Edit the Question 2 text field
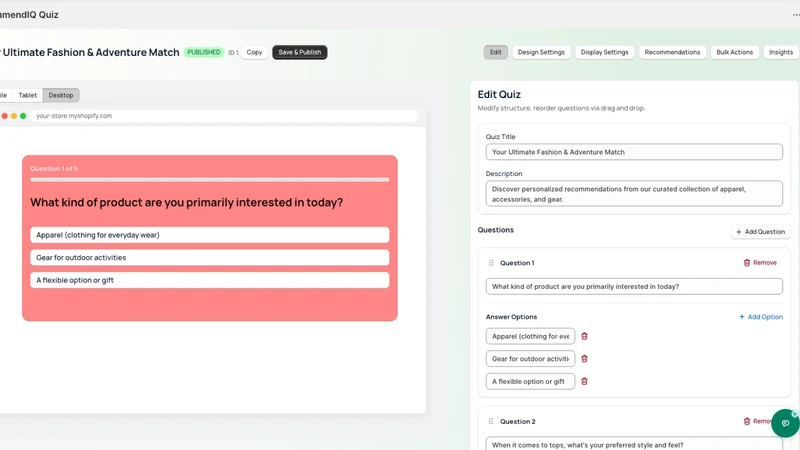800x450 pixels. 634,444
